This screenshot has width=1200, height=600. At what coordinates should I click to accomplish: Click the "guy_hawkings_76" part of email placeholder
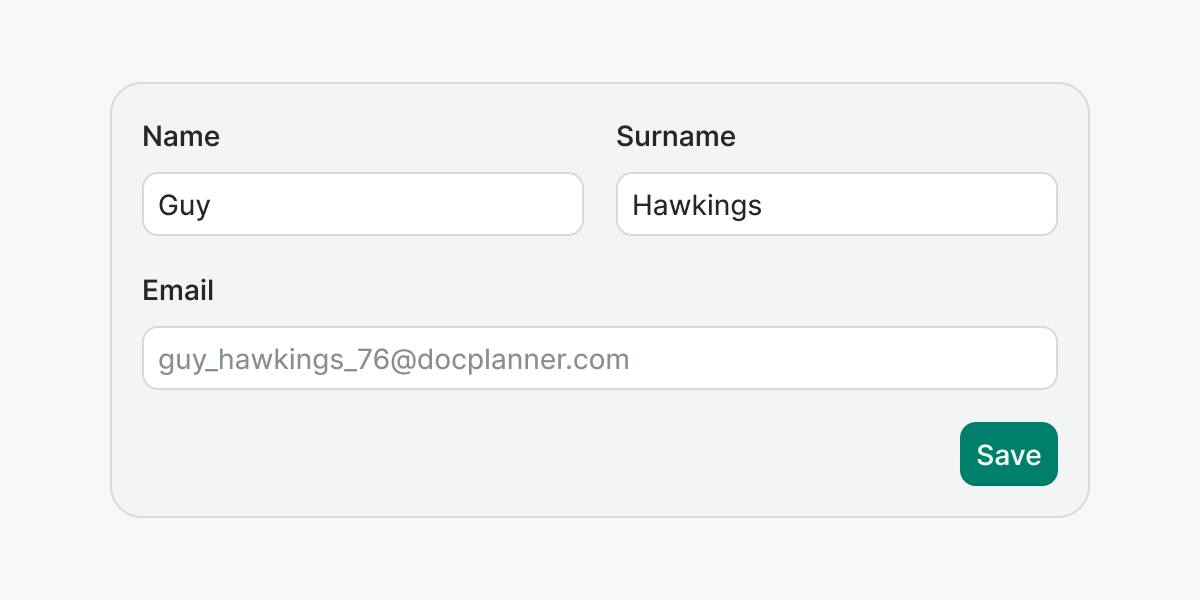[x=266, y=360]
